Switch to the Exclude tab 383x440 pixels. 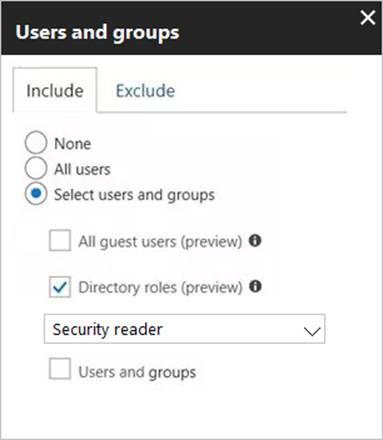tap(145, 91)
